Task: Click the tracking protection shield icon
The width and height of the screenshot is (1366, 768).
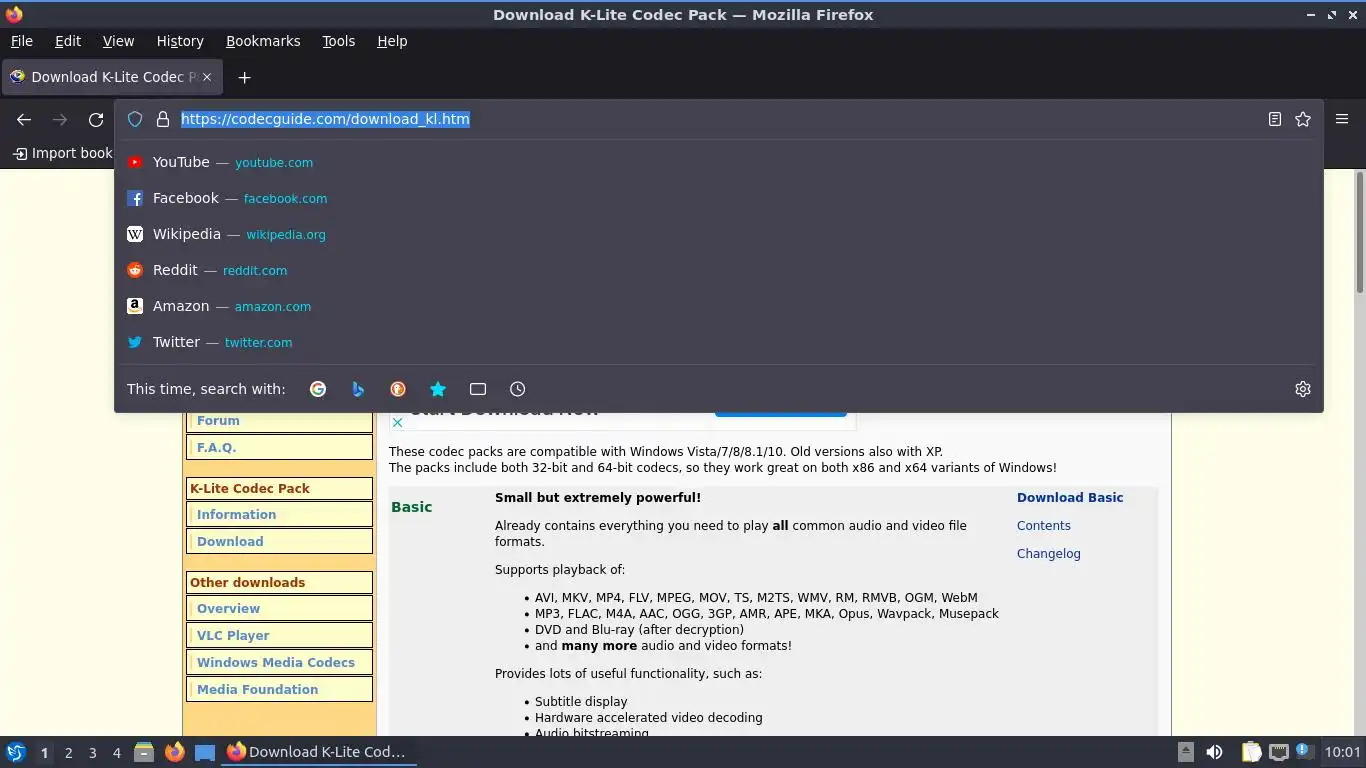Action: [135, 119]
